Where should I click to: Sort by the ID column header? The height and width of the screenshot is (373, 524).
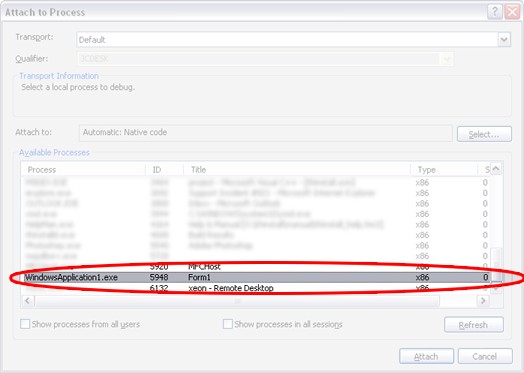[x=165, y=170]
